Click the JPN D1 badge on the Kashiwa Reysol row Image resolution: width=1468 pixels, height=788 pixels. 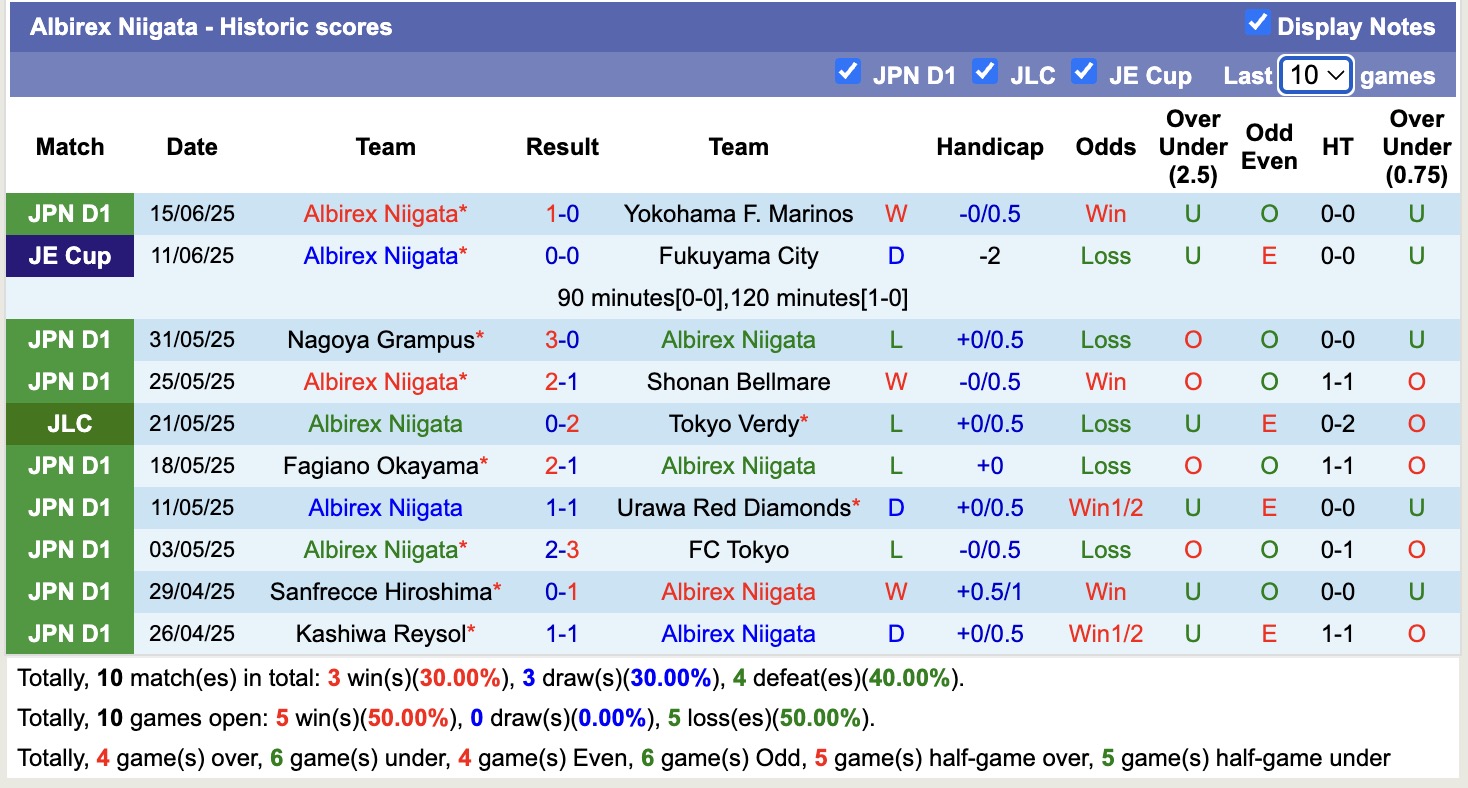click(69, 633)
